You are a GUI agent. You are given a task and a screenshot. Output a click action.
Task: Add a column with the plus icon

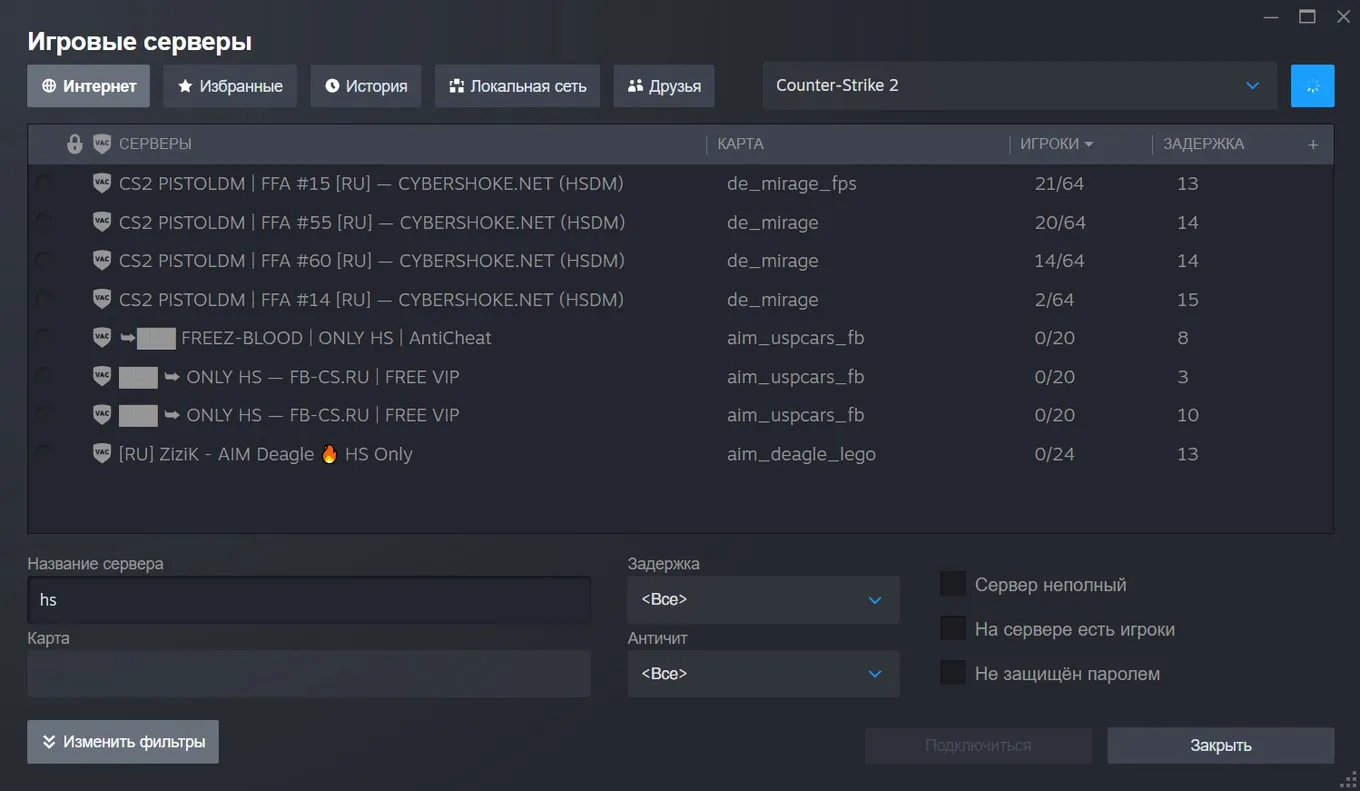tap(1313, 144)
